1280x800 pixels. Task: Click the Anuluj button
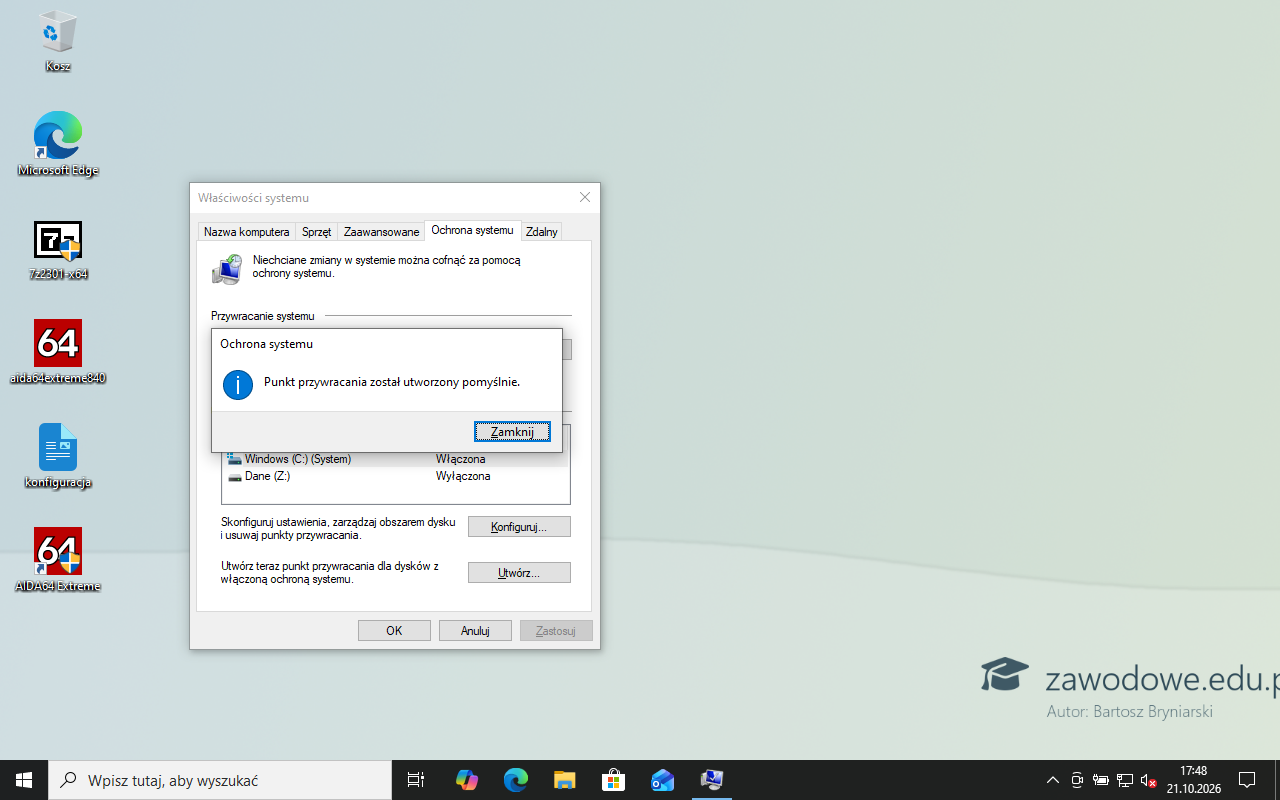(475, 631)
